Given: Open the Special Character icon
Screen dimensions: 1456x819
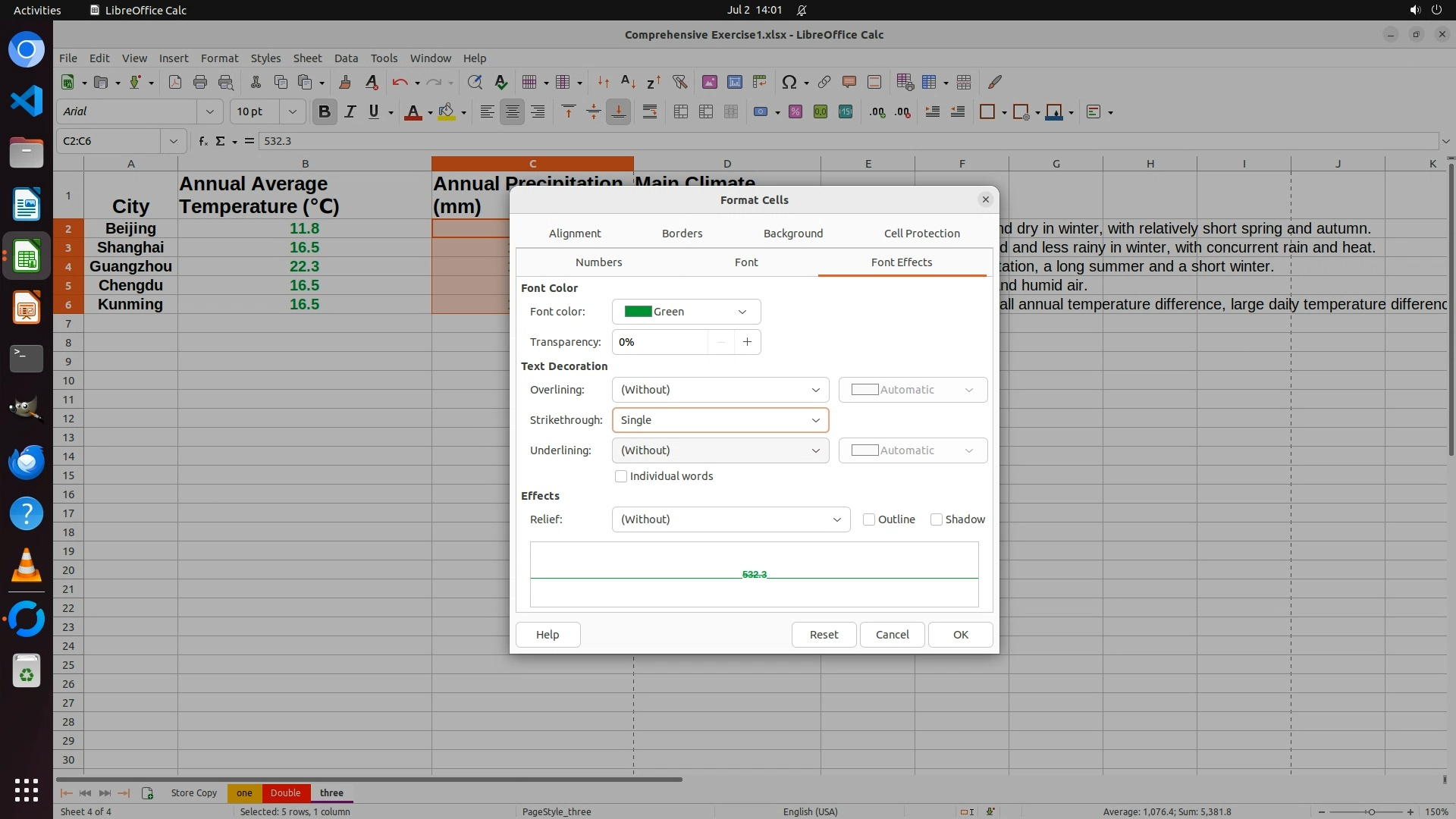Looking at the screenshot, I should 789,82.
